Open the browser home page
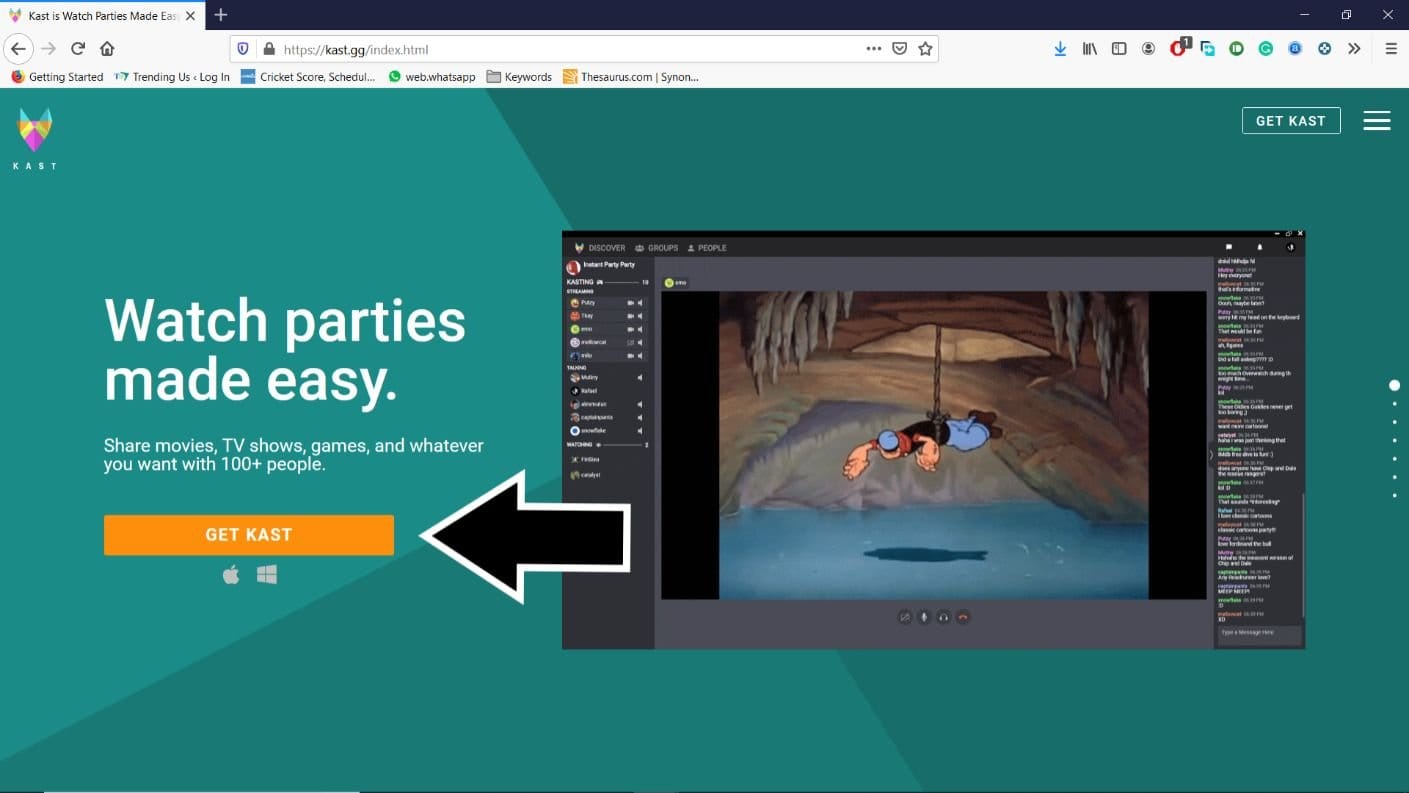The image size is (1409, 793). pyautogui.click(x=107, y=49)
